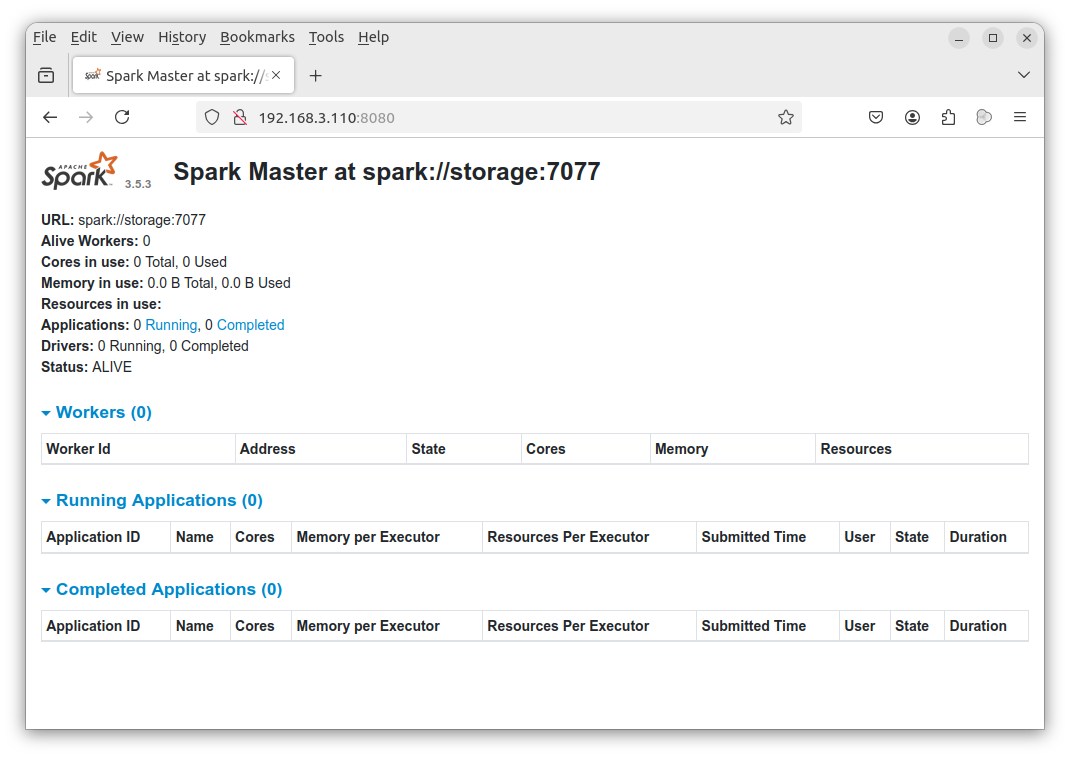Open the View menu
1070x758 pixels.
pyautogui.click(x=127, y=37)
